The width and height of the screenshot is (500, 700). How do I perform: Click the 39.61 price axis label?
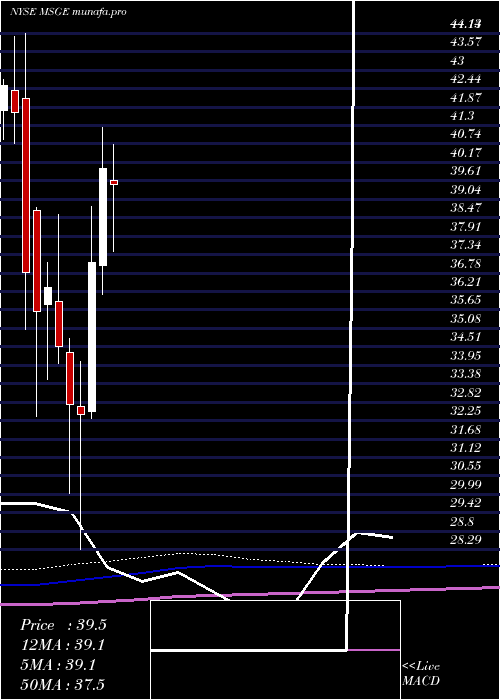coord(466,171)
